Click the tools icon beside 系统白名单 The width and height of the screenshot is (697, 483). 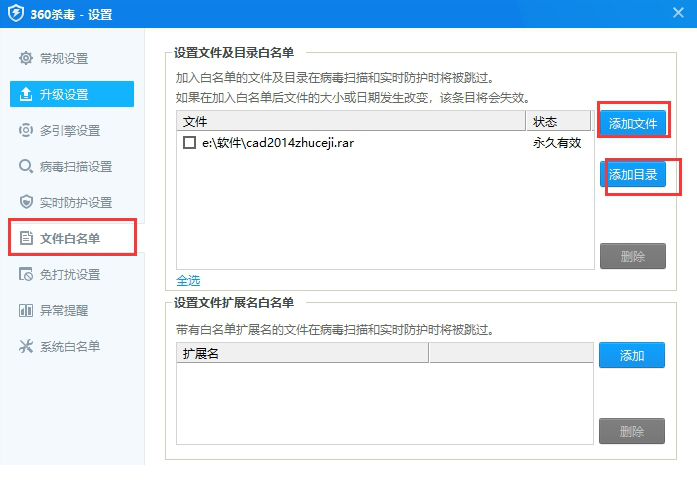coord(26,346)
